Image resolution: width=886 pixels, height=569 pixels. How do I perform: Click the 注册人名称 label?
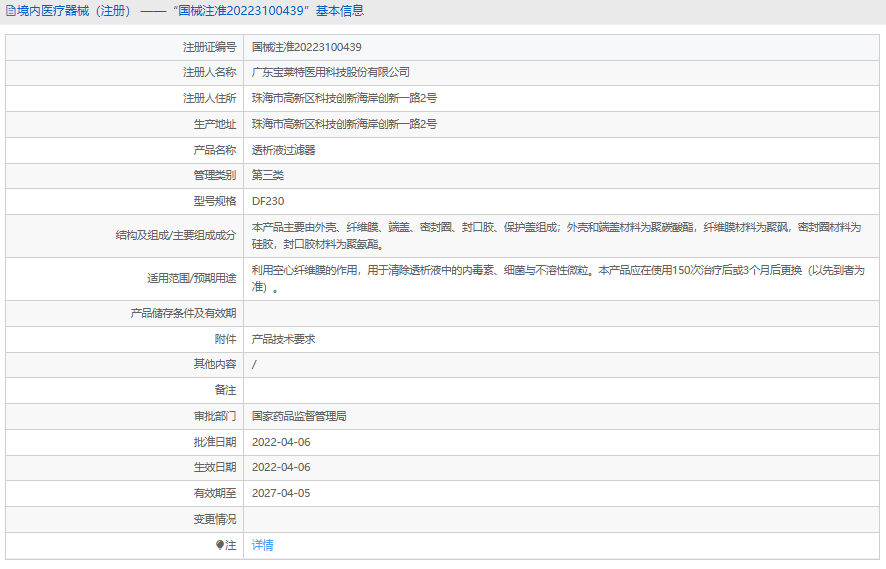pos(209,73)
